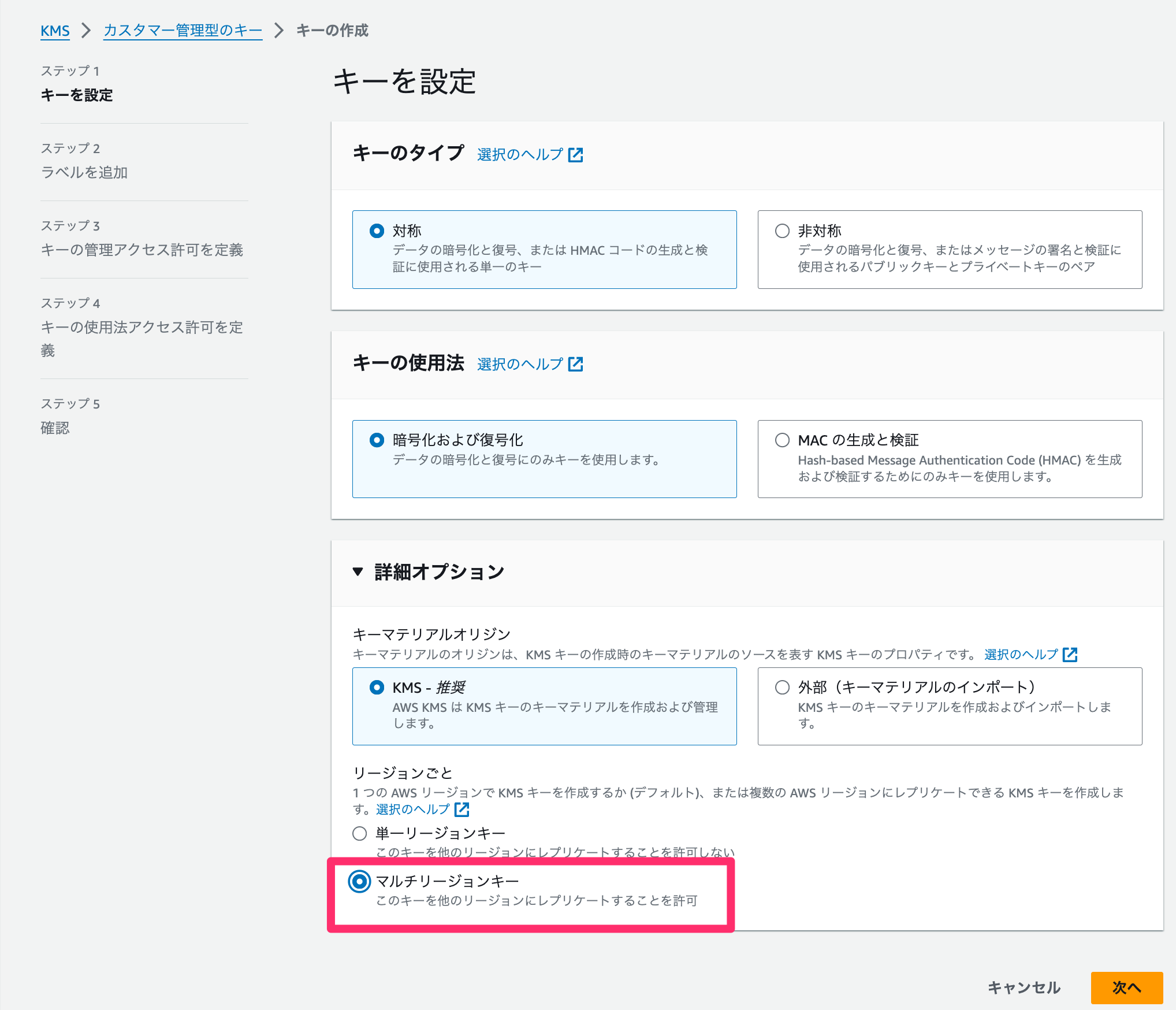Choose 外部 key material origin

pos(781,688)
